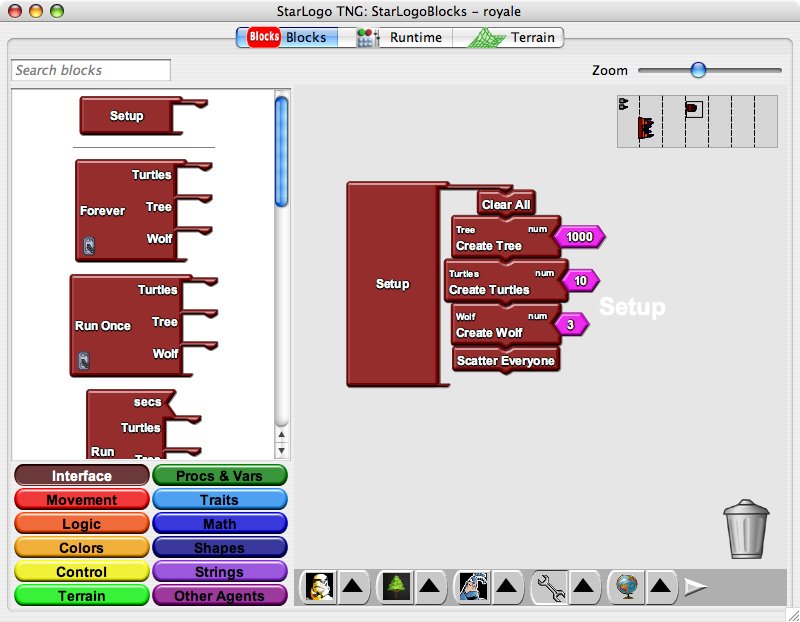Switch to the Terrain tab at top
Image resolution: width=800 pixels, height=622 pixels.
pyautogui.click(x=510, y=37)
